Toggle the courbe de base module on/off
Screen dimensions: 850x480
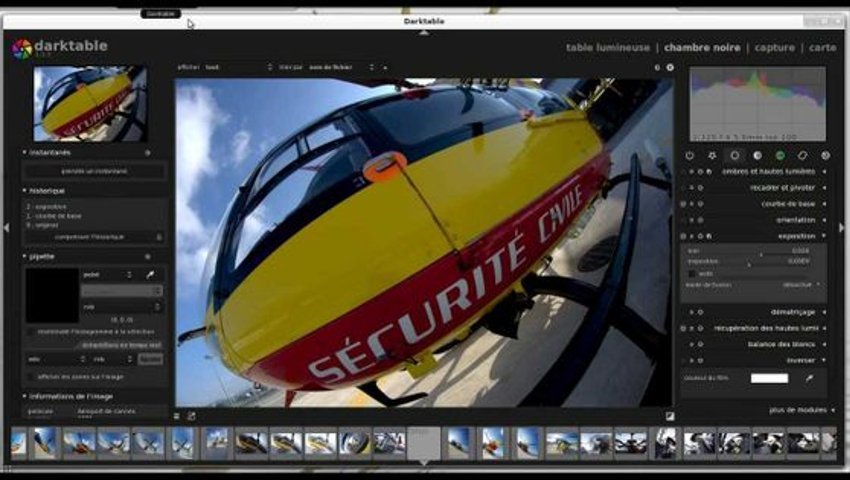[x=683, y=204]
